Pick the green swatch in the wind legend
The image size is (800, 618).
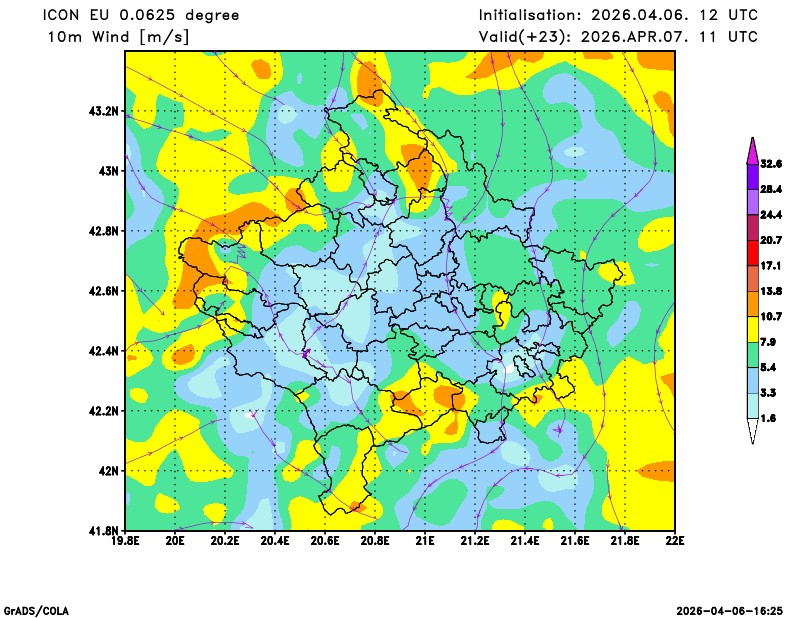[x=751, y=355]
